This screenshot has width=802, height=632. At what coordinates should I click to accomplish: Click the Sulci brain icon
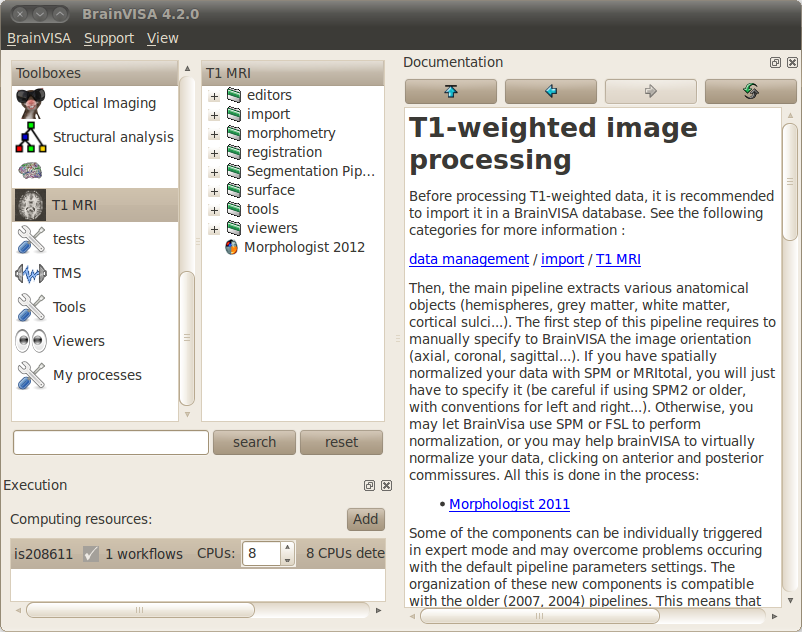(x=31, y=171)
